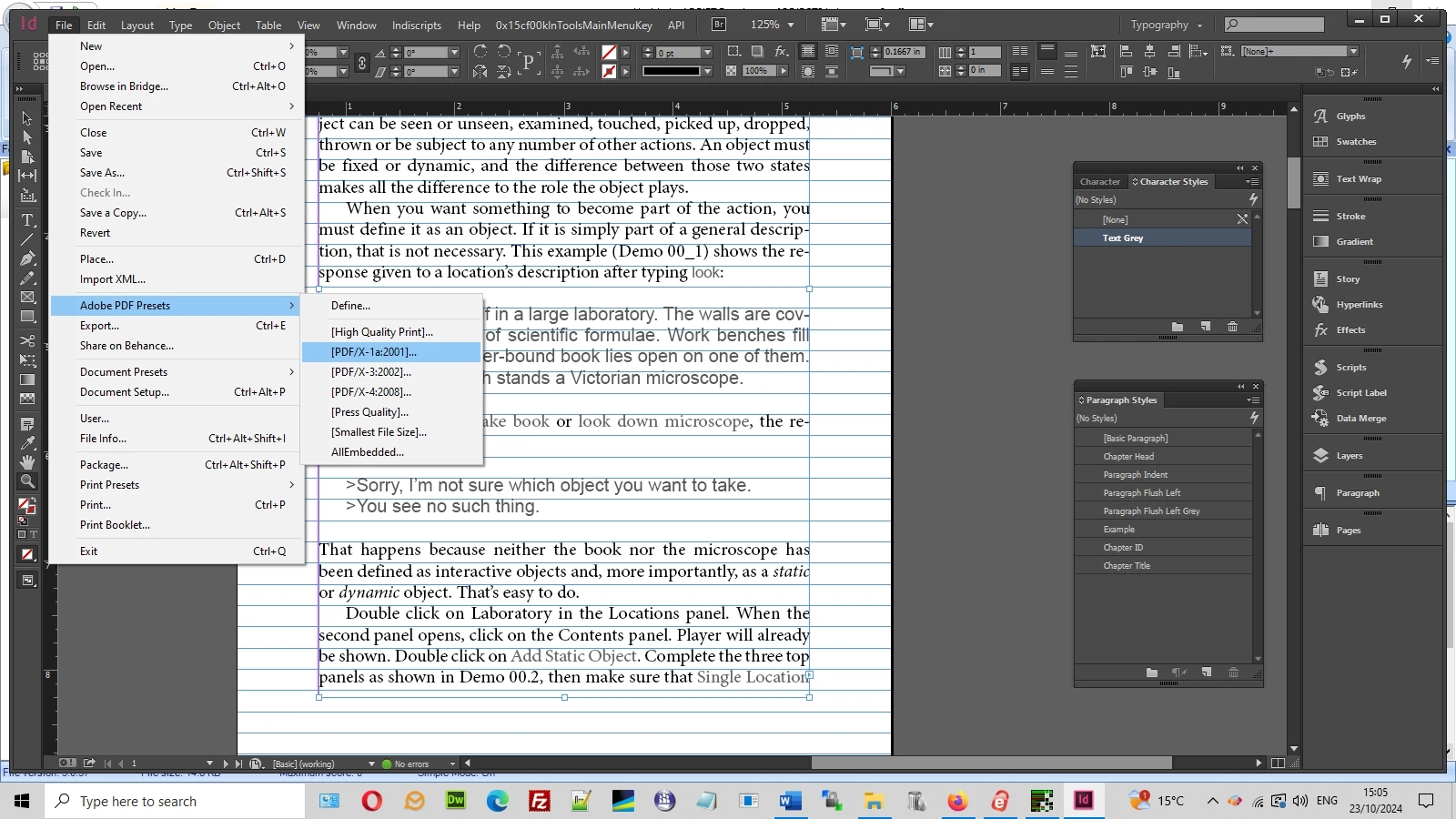This screenshot has height=819, width=1456.
Task: Choose [Smallest File Size] PDF preset
Action: 391,432
